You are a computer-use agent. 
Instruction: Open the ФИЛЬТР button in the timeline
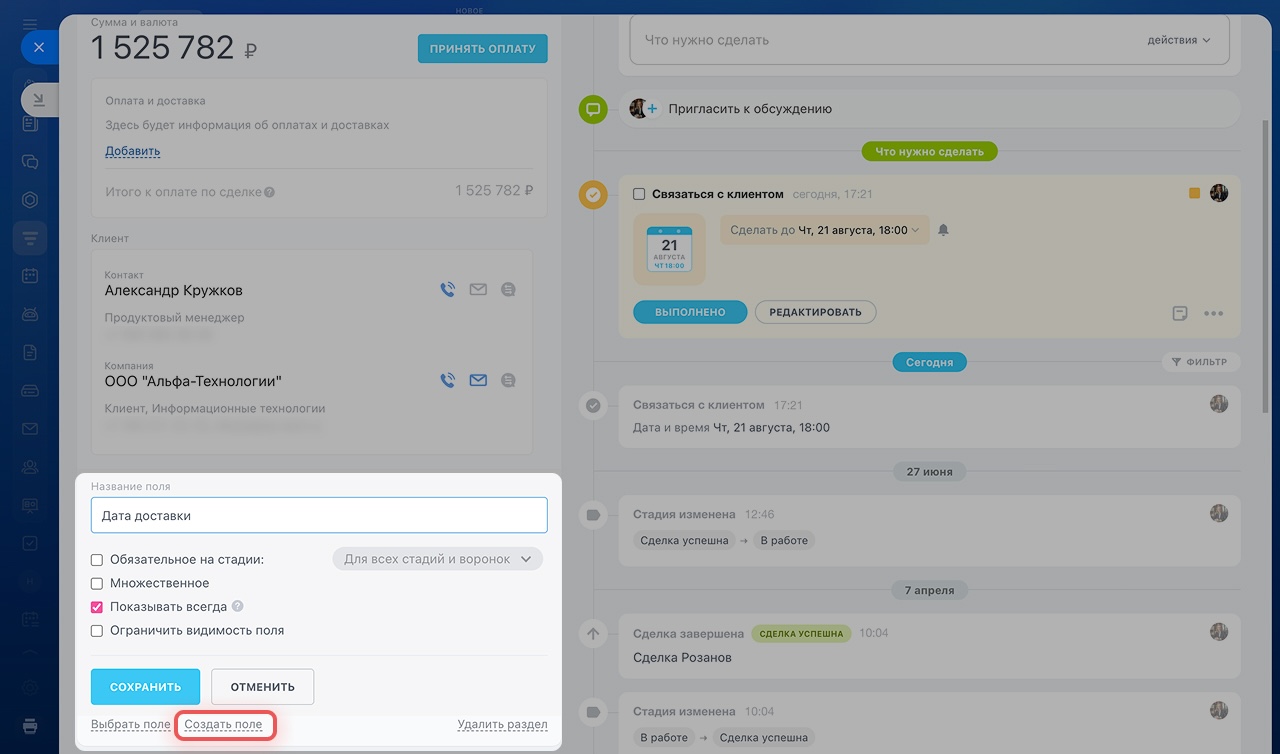(x=1201, y=362)
